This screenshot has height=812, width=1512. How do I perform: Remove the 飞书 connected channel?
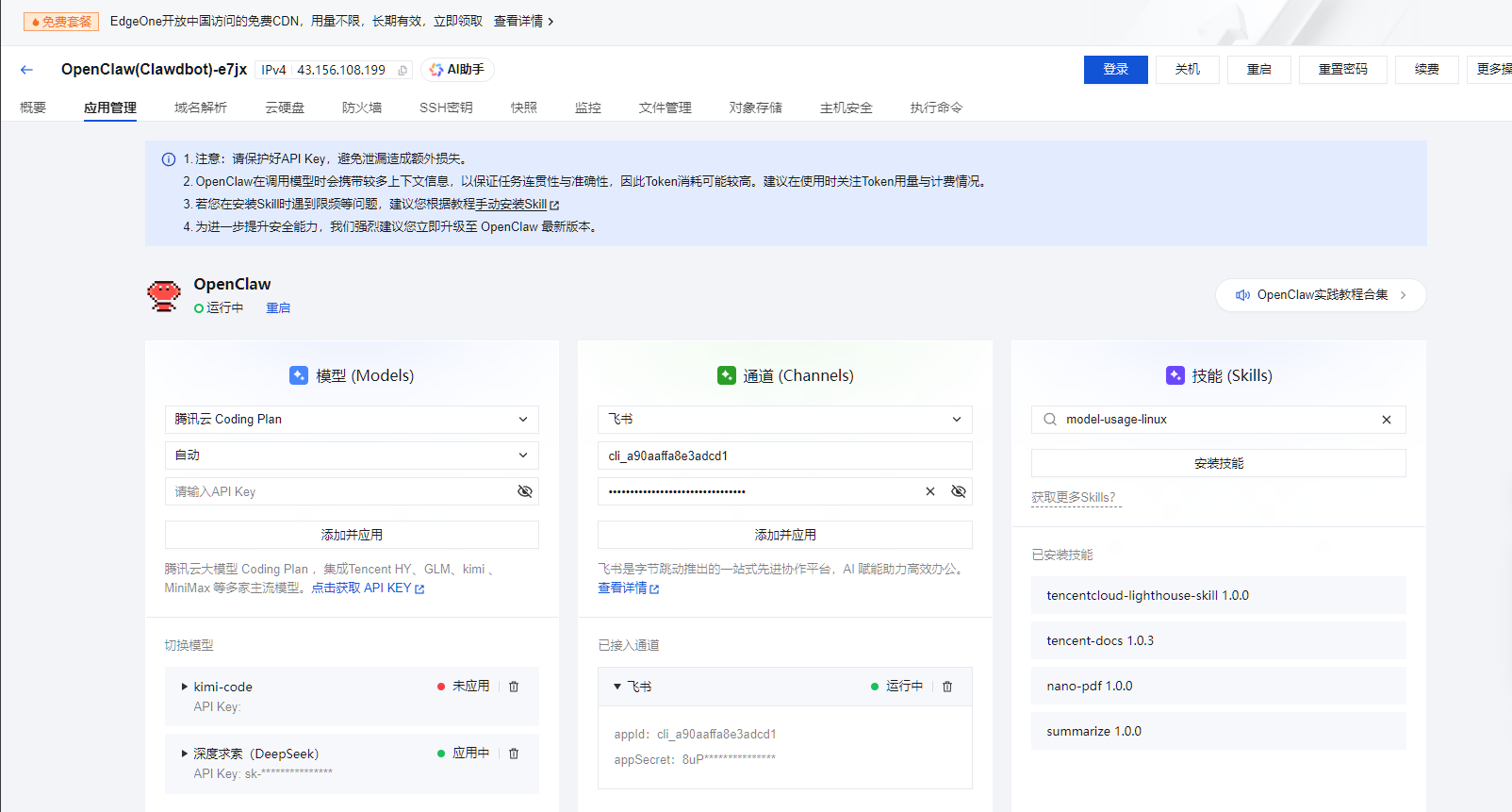coord(947,687)
